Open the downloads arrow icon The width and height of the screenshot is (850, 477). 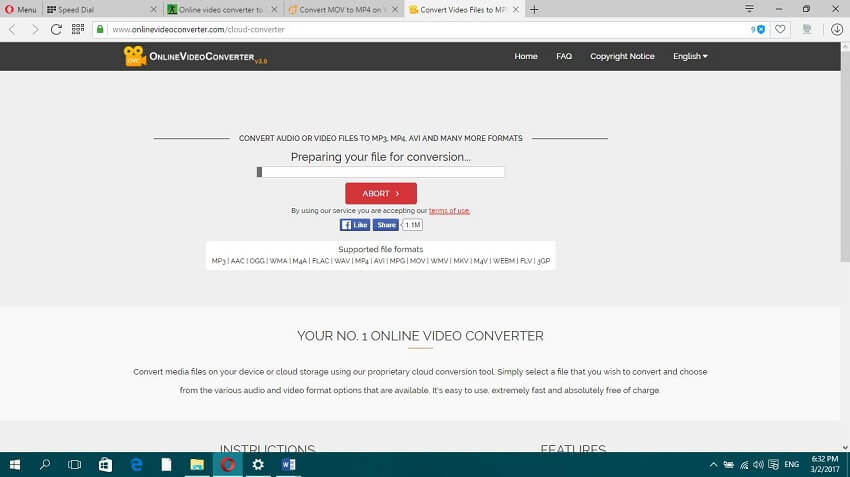(837, 29)
